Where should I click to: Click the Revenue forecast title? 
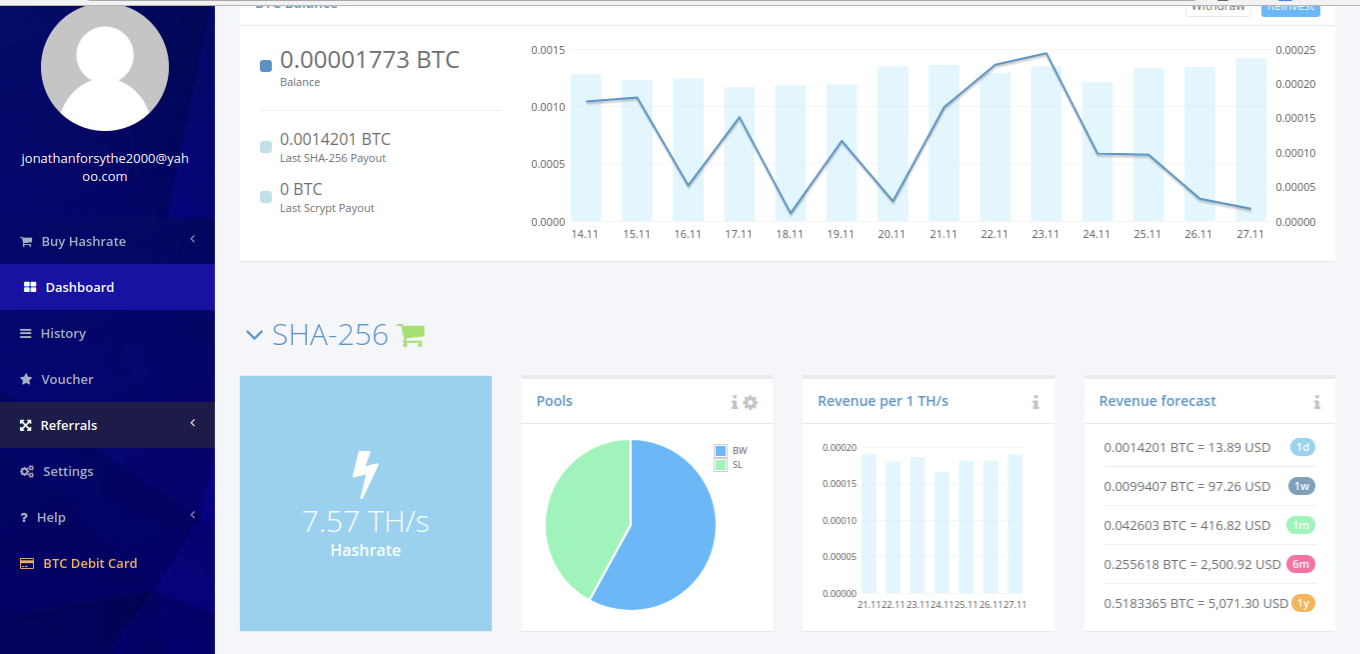click(x=1157, y=401)
